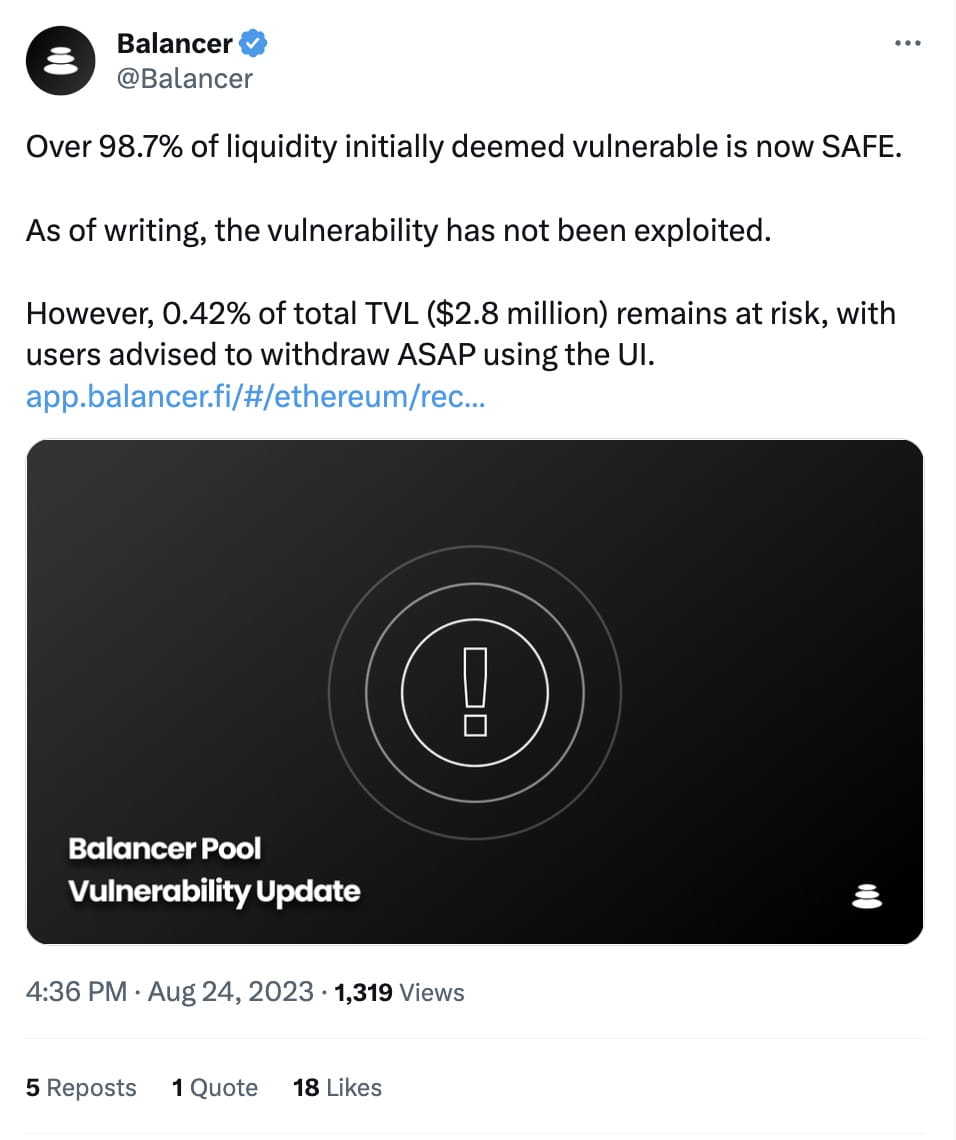This screenshot has height=1140, width=956.
Task: View the 18 Likes list
Action: (x=337, y=1087)
